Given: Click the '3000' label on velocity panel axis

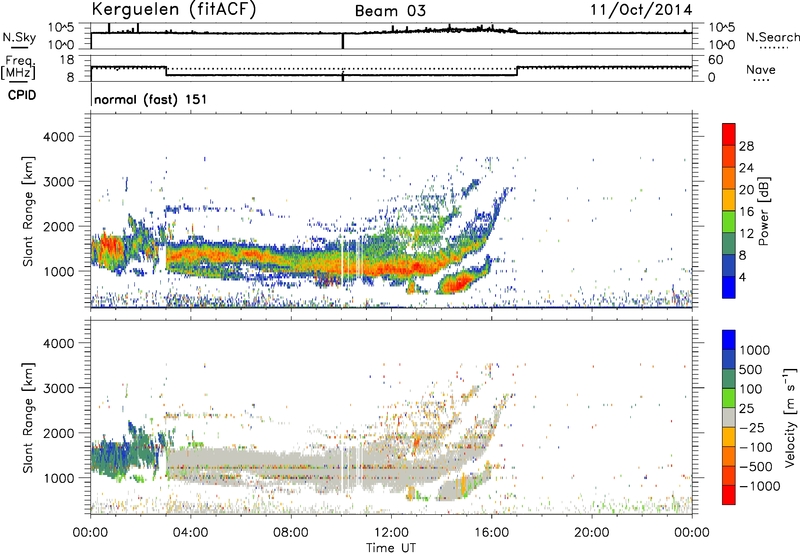Looking at the screenshot, I should pos(58,388).
